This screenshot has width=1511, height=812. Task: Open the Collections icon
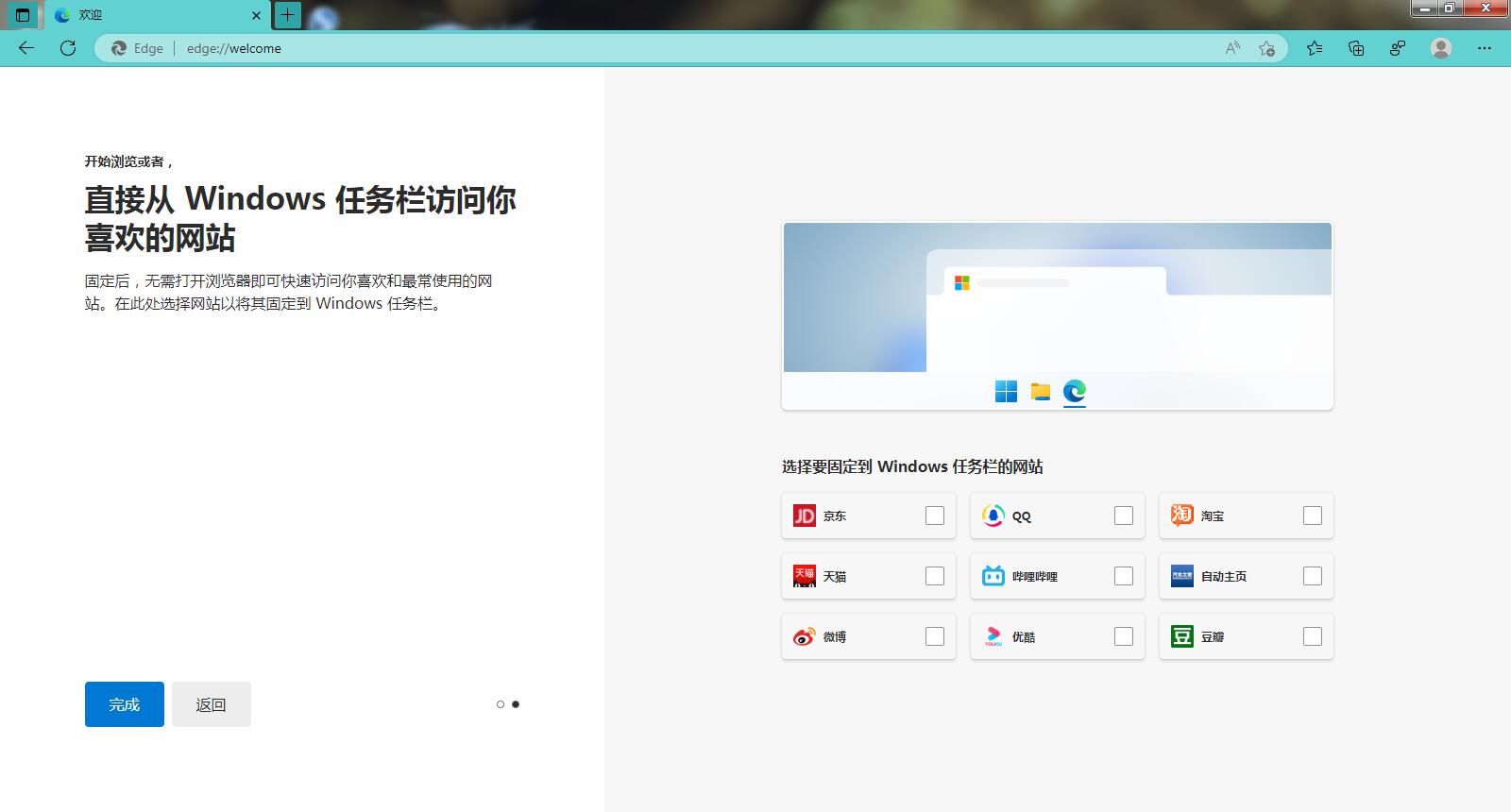click(x=1356, y=48)
